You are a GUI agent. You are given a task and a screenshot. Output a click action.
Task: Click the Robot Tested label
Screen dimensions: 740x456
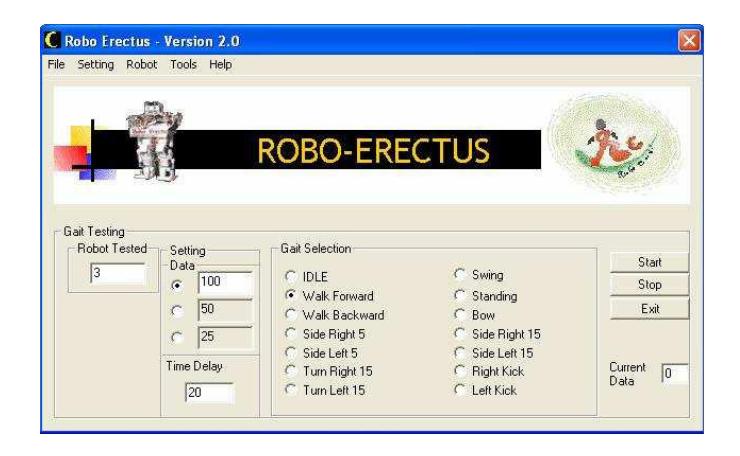pyautogui.click(x=112, y=248)
